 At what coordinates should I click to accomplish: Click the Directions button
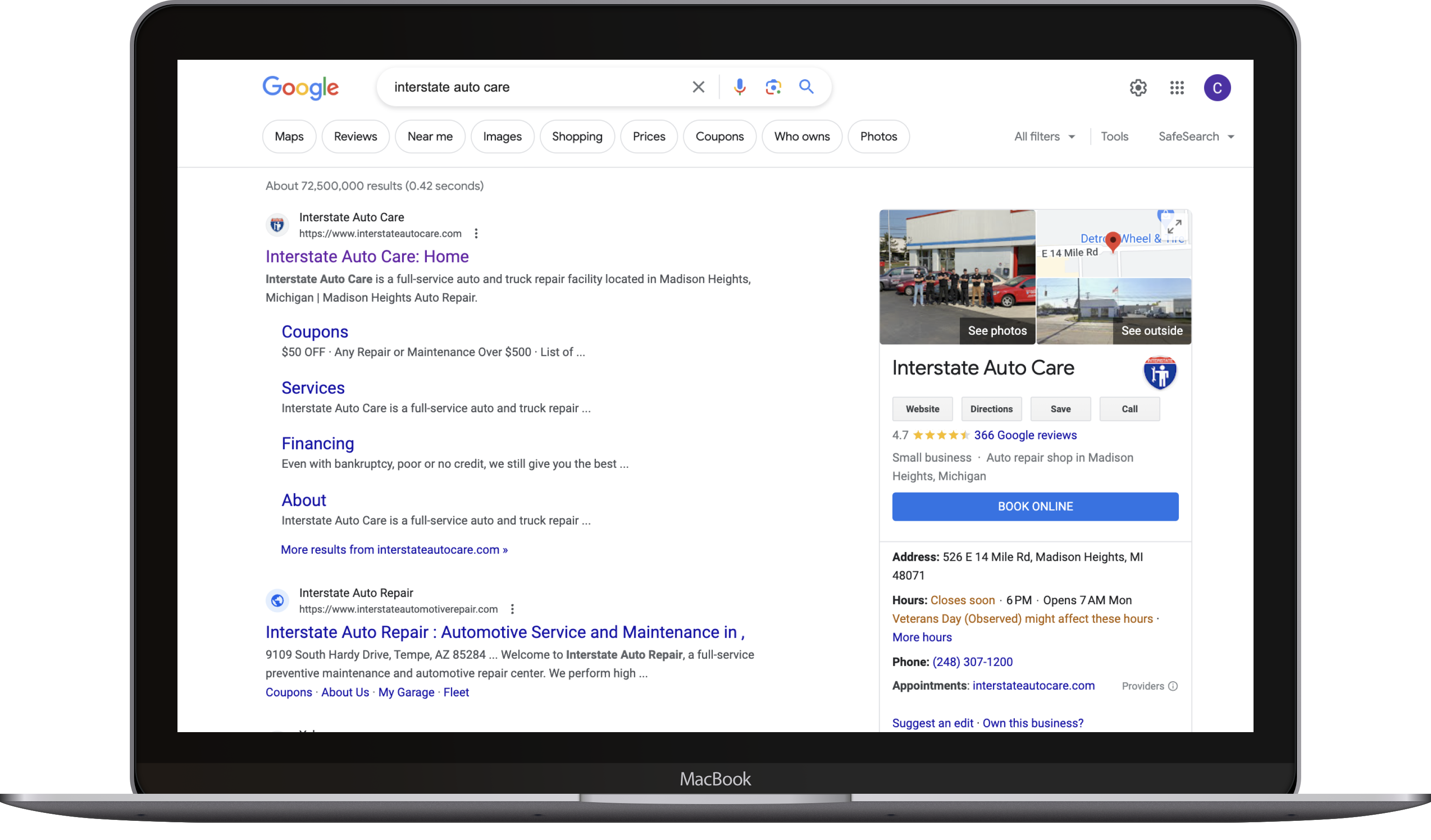pos(991,409)
